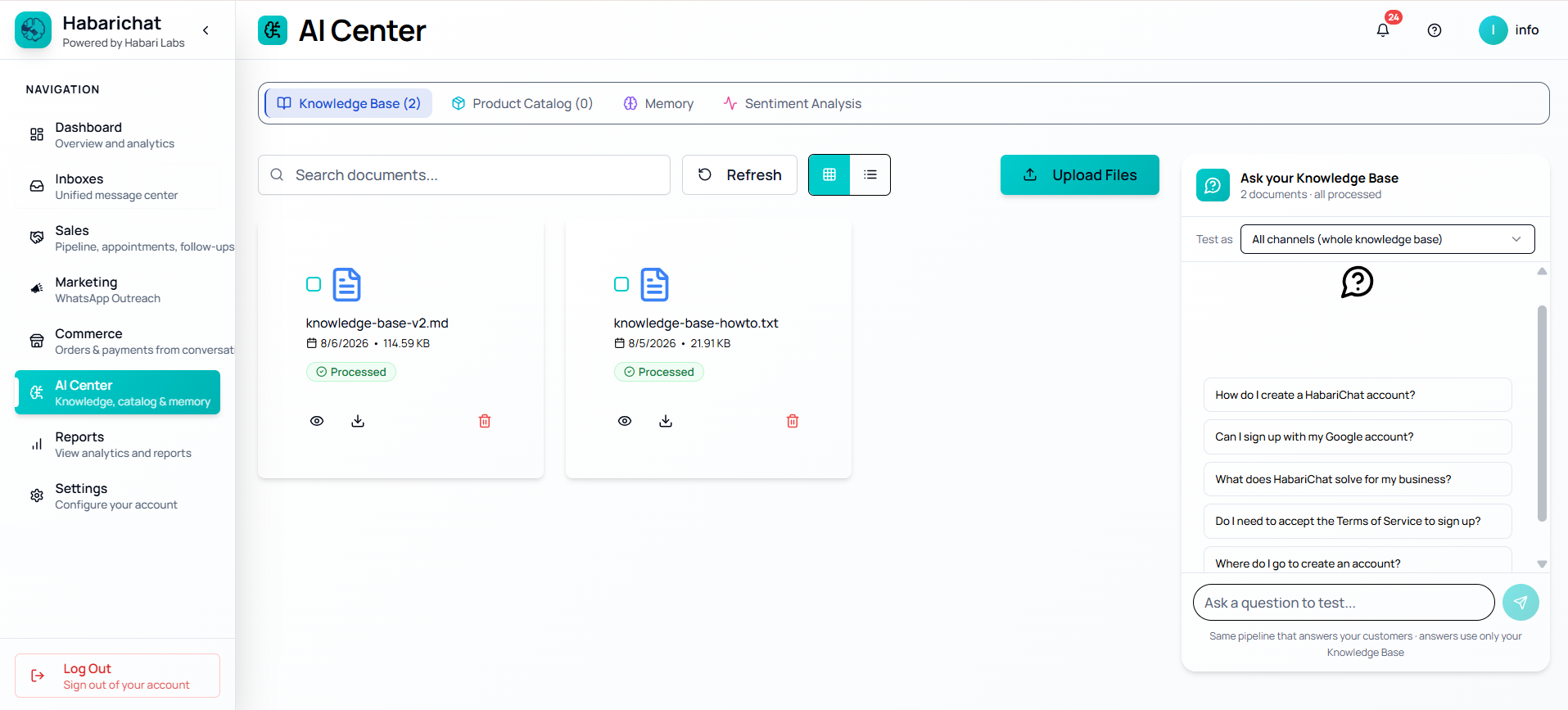Screen dimensions: 1568x710
Task: Download knowledge-base-howto.txt file
Action: click(666, 421)
